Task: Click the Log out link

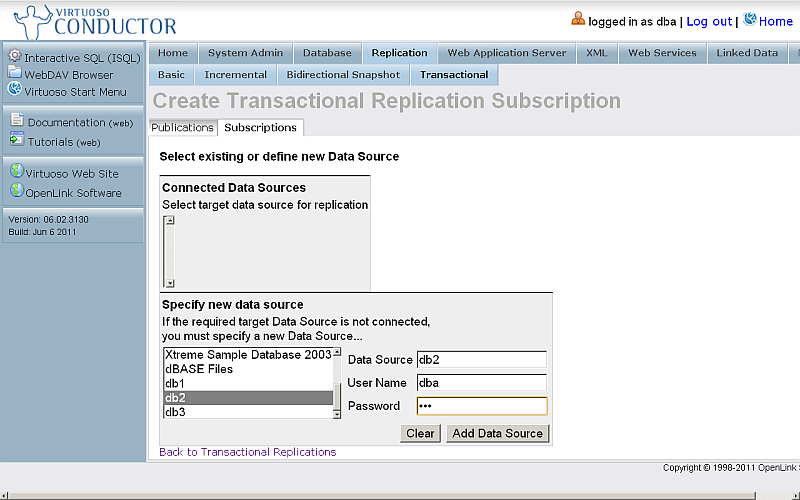Action: point(709,21)
